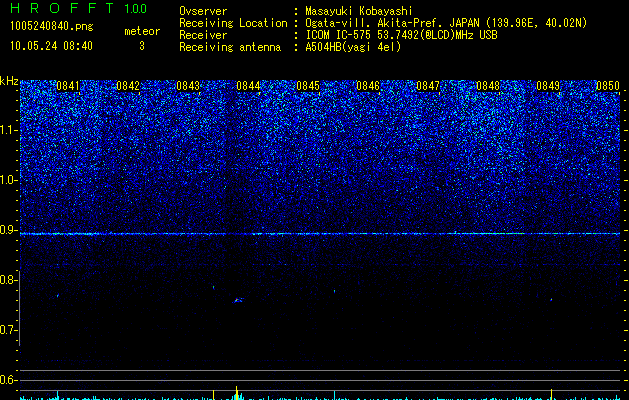Screen dimensions: 629x400
Task: Click the 0846 time marker
Action: (x=368, y=86)
